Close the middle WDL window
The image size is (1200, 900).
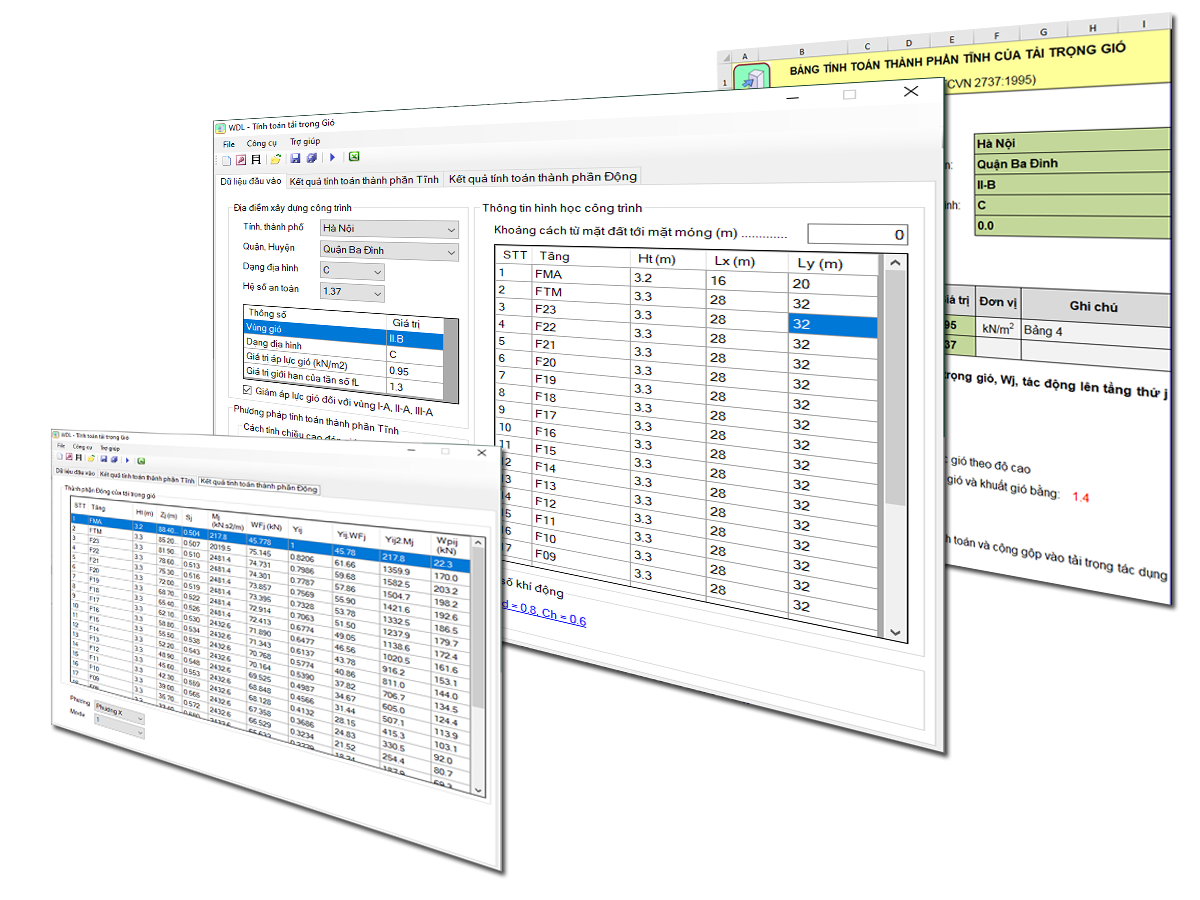click(910, 91)
